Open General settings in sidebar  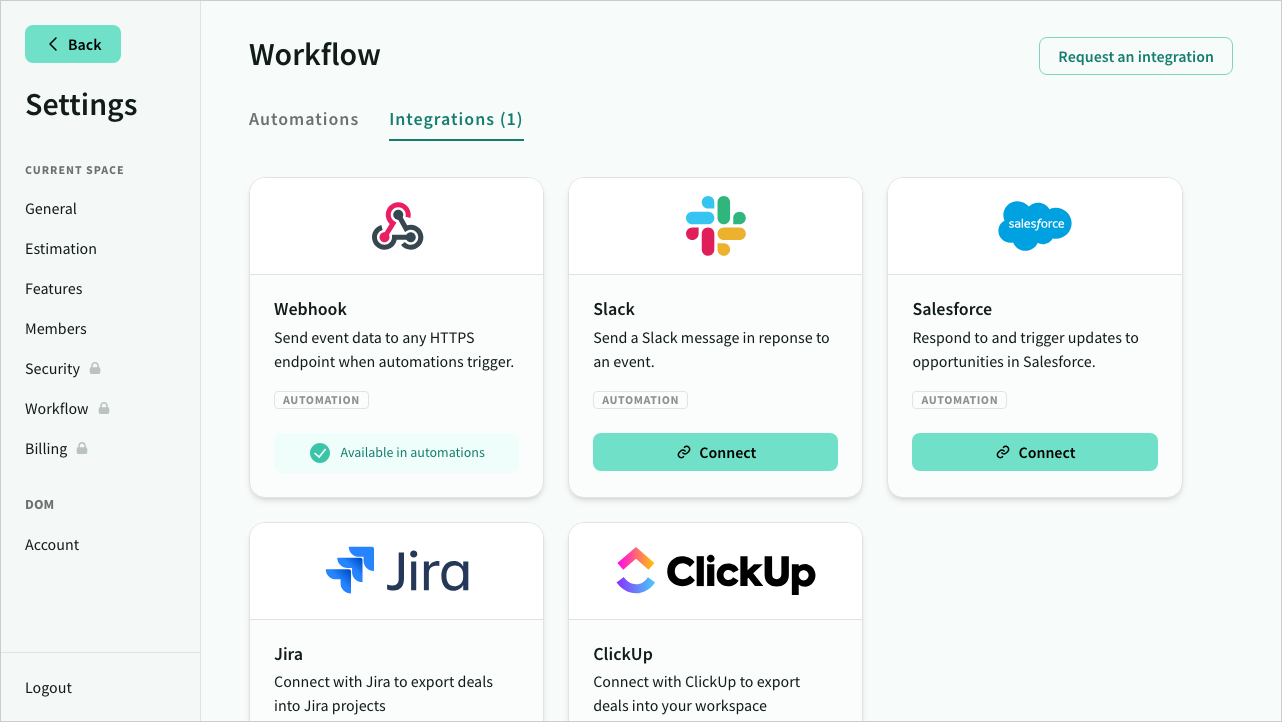tap(51, 209)
